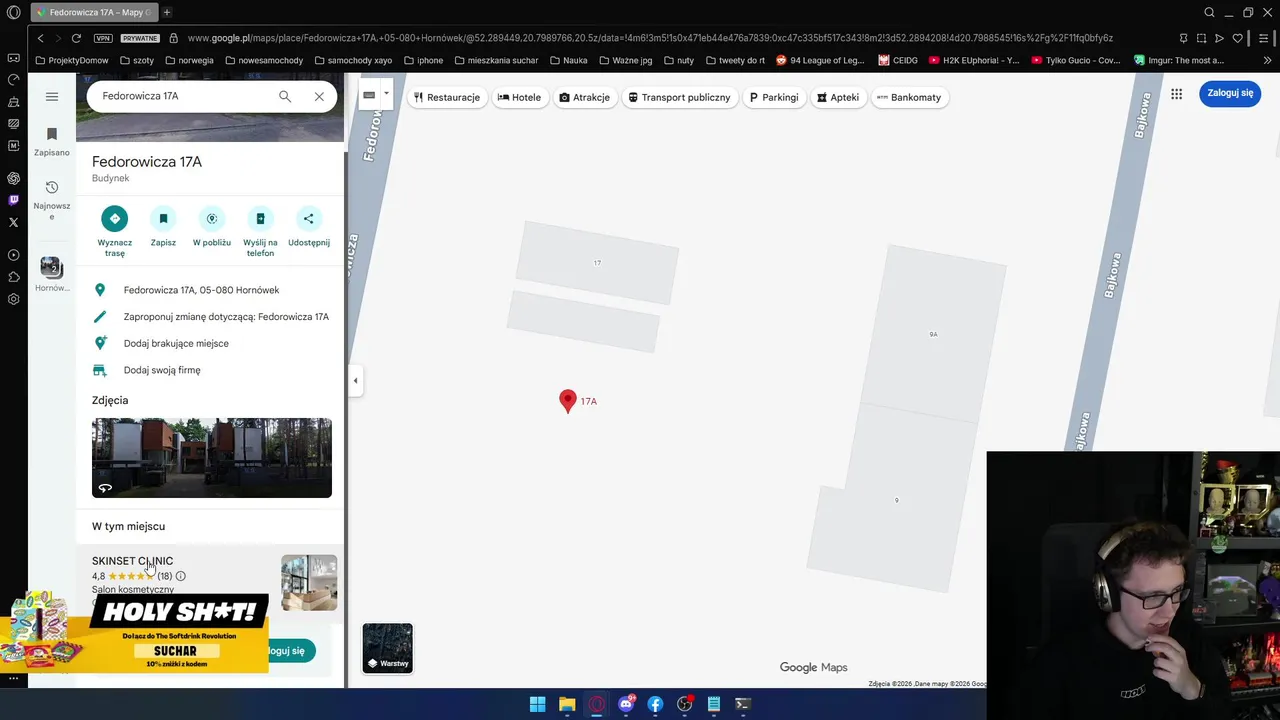
Task: Expand hidden bookmarks with double chevron
Action: click(x=1268, y=60)
